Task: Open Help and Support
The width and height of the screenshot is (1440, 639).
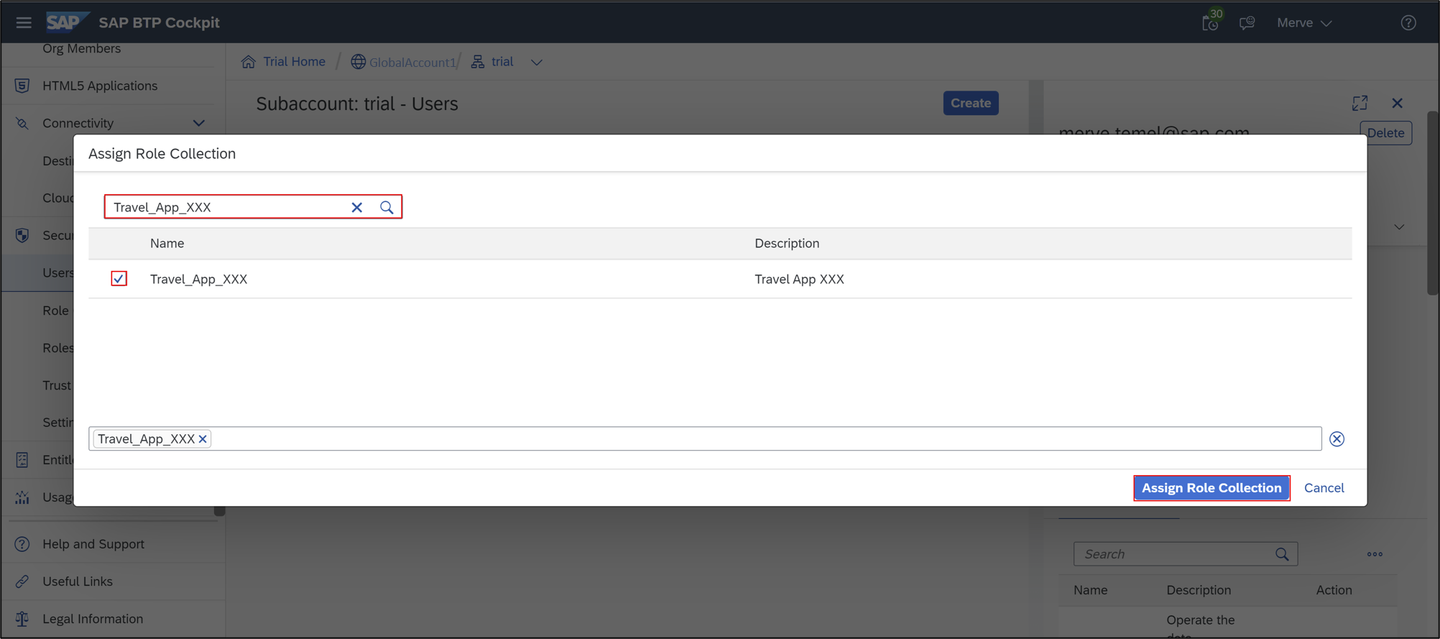Action: (x=93, y=544)
